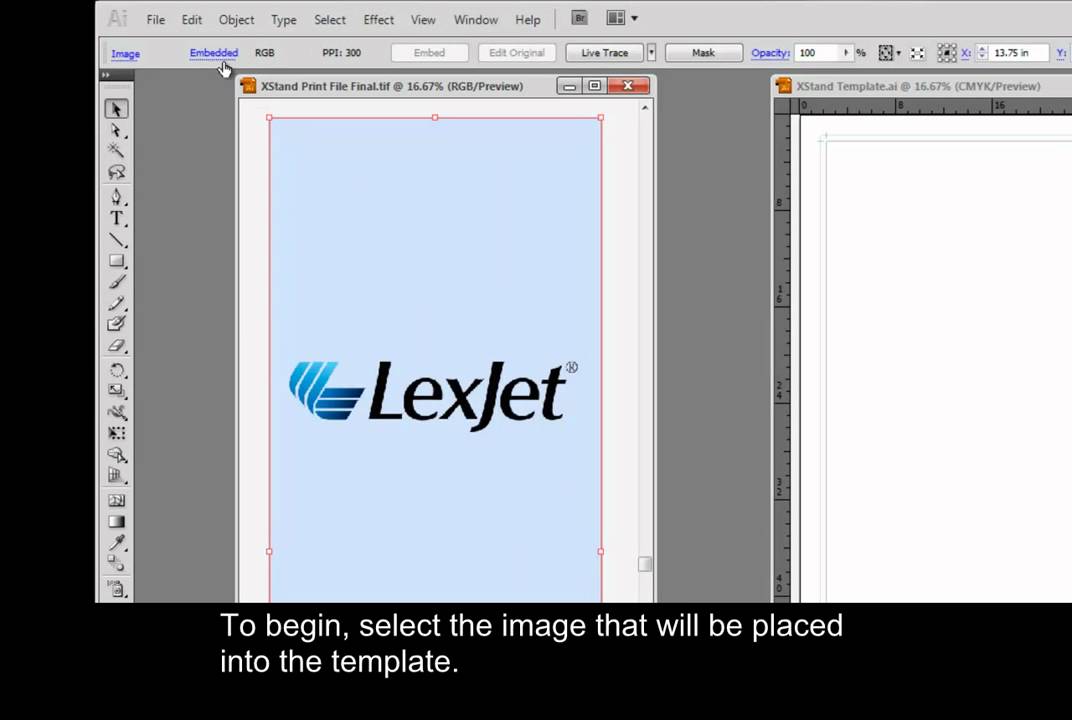The height and width of the screenshot is (720, 1072).
Task: Click the LexJet logo image
Action: (x=433, y=395)
